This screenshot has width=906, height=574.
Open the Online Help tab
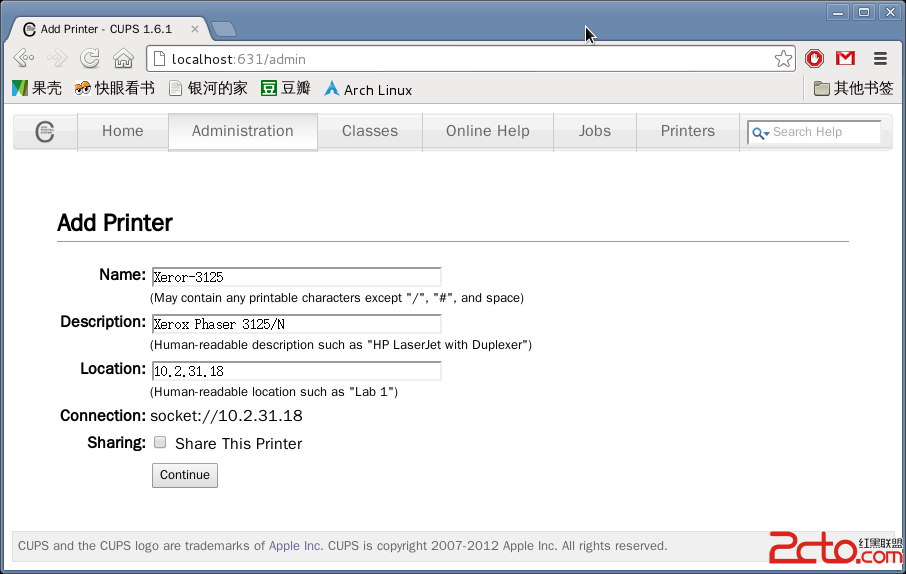click(488, 131)
